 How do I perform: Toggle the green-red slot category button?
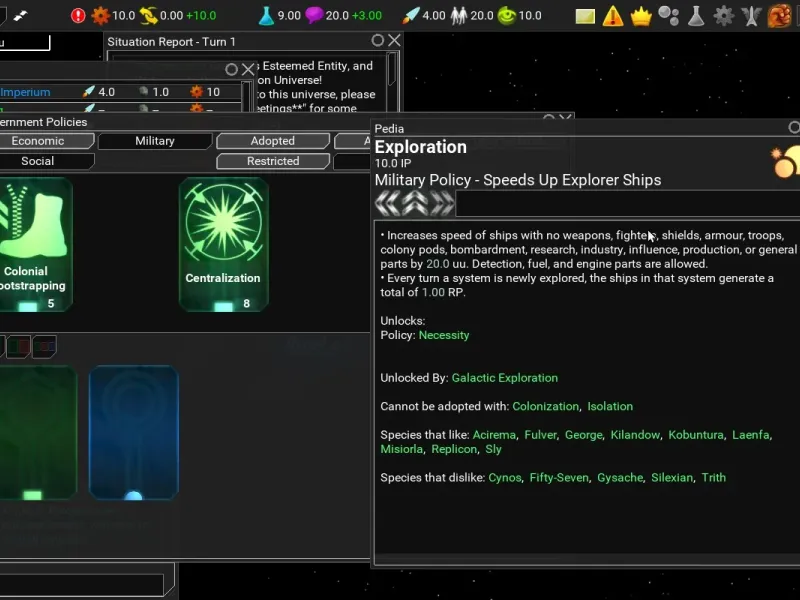click(17, 346)
